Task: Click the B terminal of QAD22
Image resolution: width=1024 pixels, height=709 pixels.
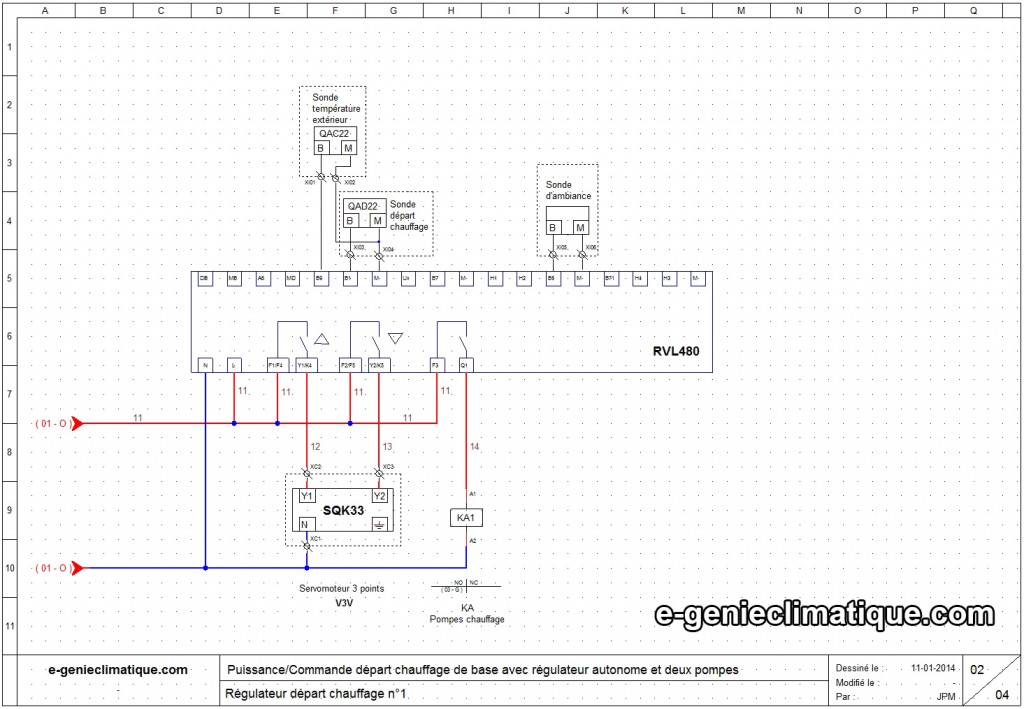Action: [x=351, y=221]
